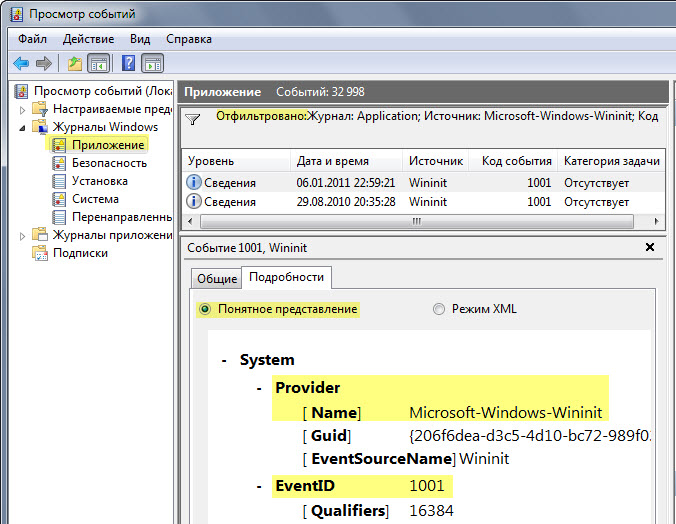This screenshot has width=676, height=524.
Task: Click the Forward arrow in the toolbar
Action: pos(43,63)
